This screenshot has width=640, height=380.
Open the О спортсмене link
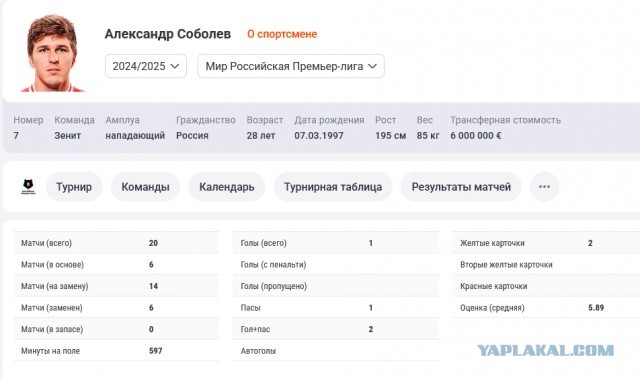[x=282, y=34]
